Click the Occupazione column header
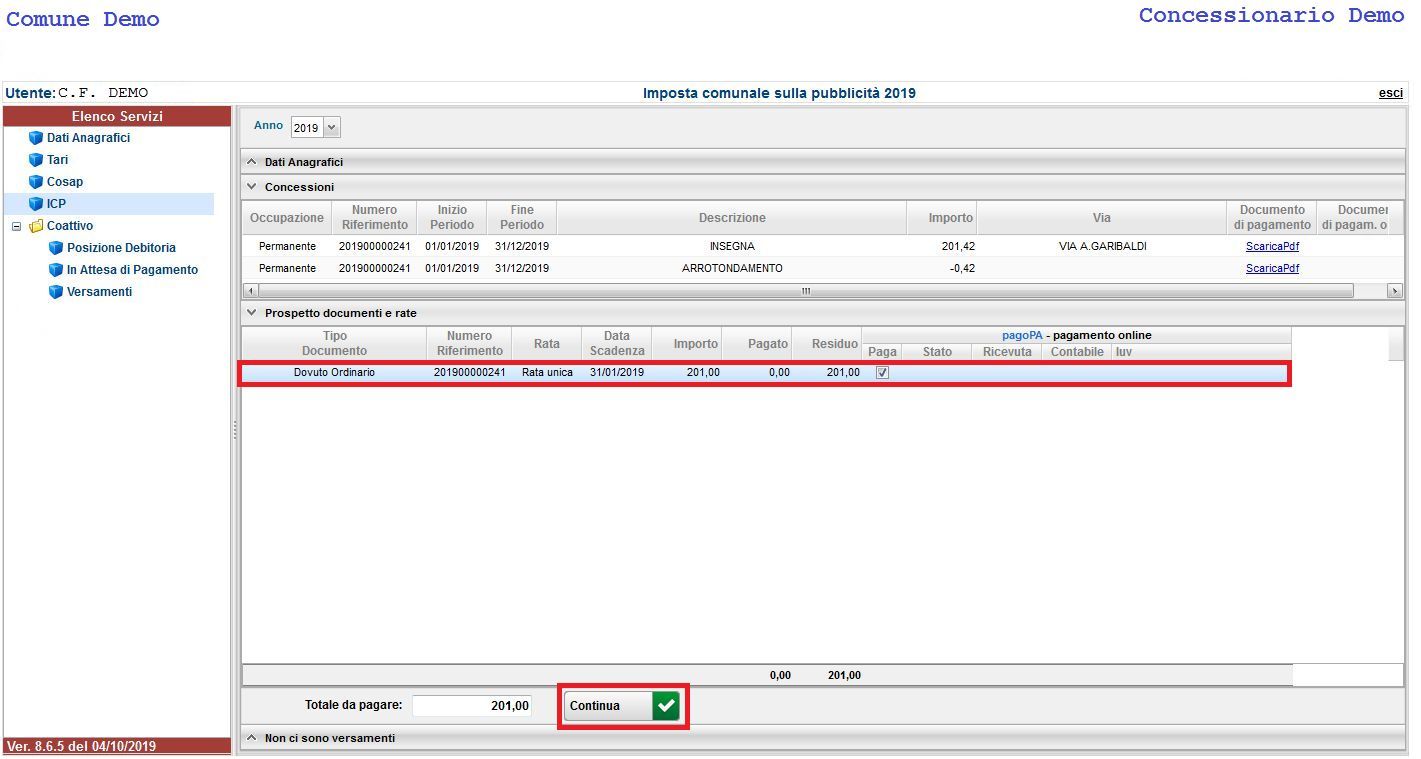 (x=287, y=218)
